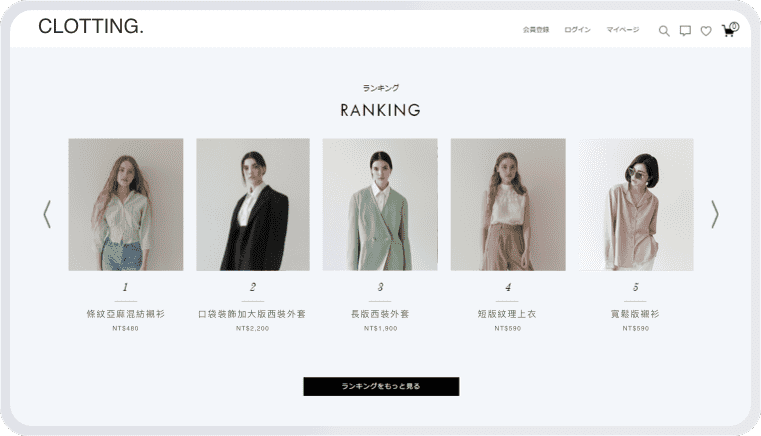Click the CLOTTING. logo

91,26
